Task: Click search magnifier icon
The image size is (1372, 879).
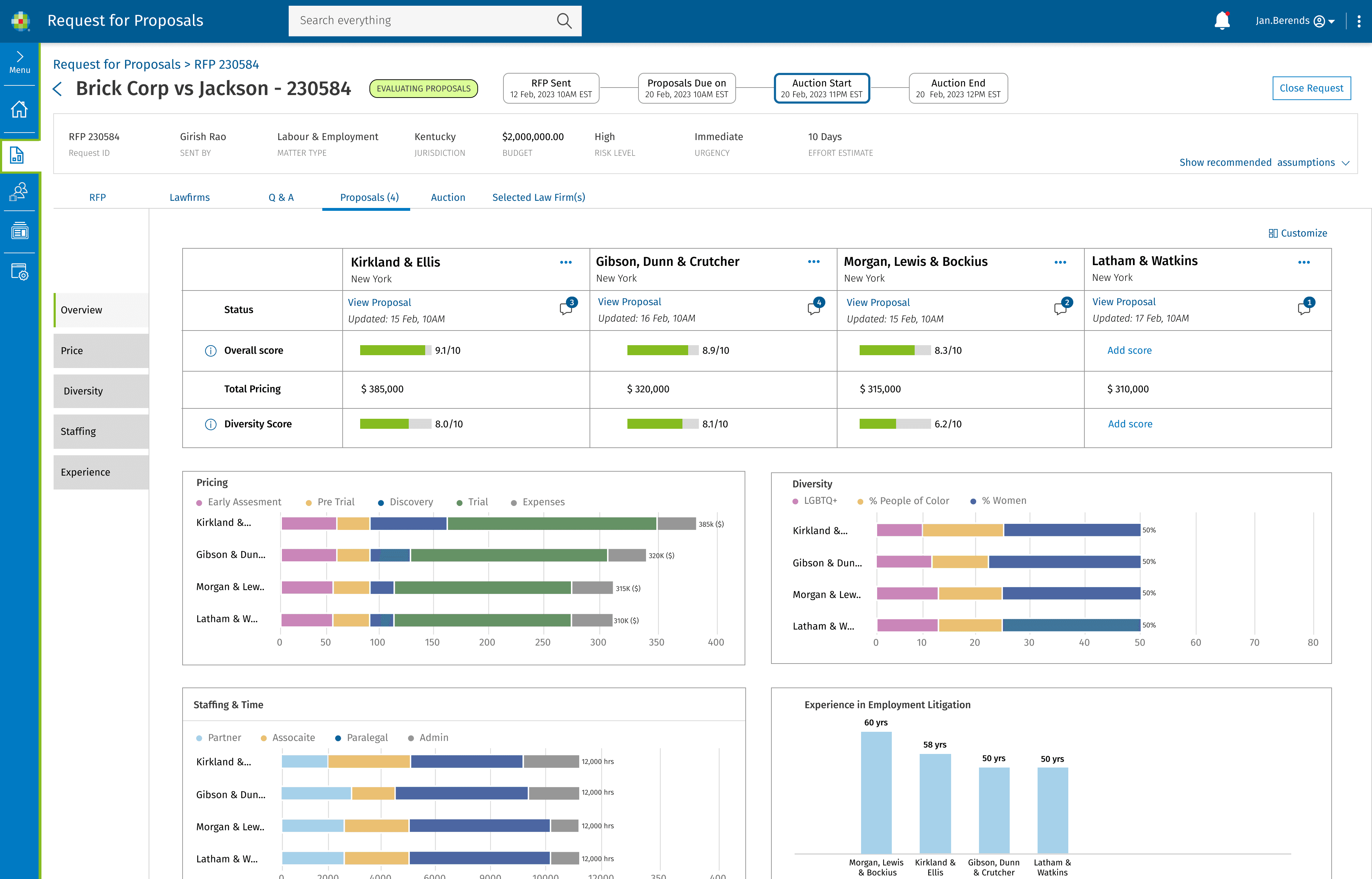Action: tap(563, 21)
